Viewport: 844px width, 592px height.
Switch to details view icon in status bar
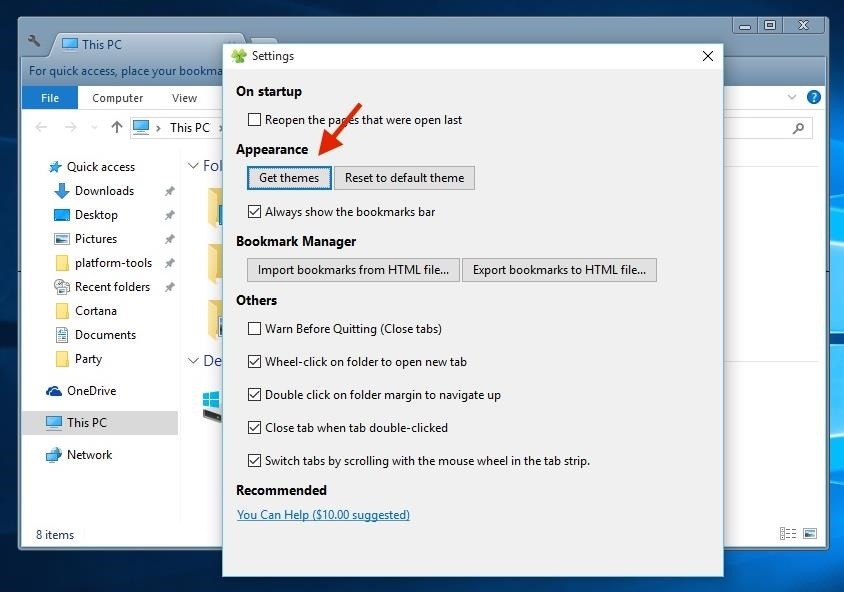point(787,533)
